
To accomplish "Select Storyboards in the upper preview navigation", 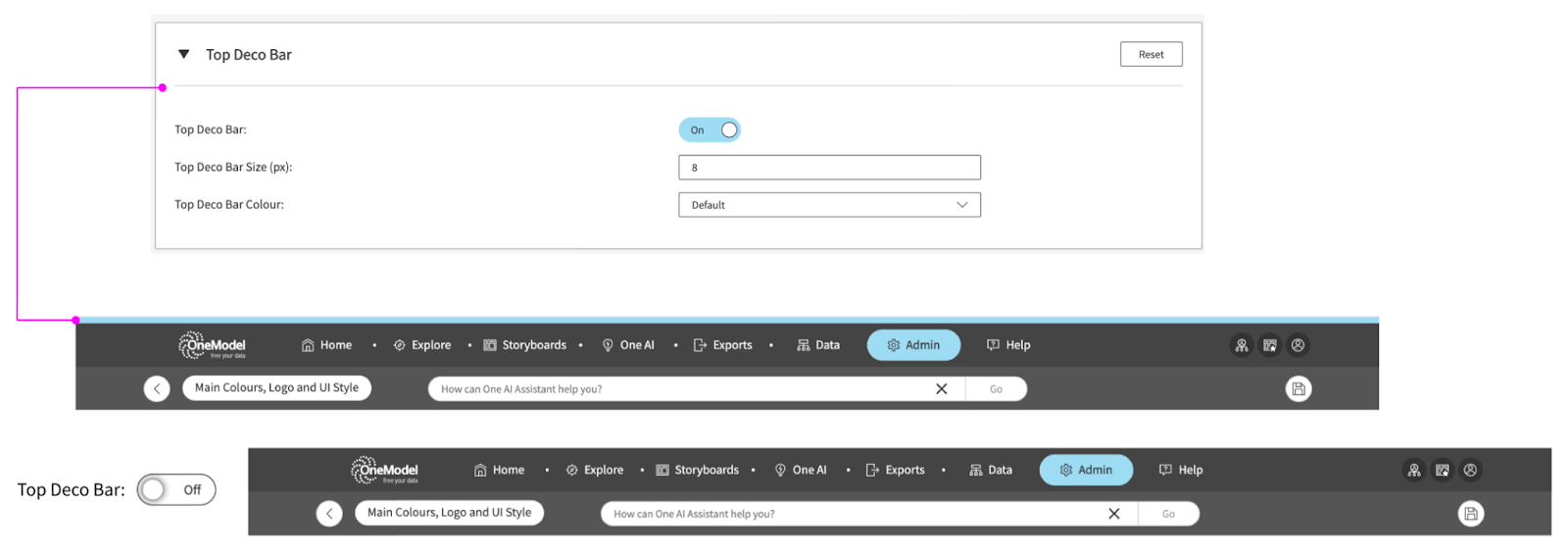I will click(524, 345).
